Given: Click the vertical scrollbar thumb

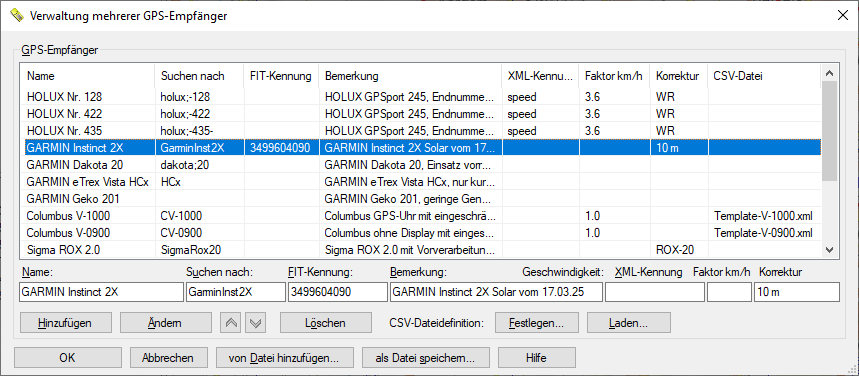Looking at the screenshot, I should [x=829, y=132].
